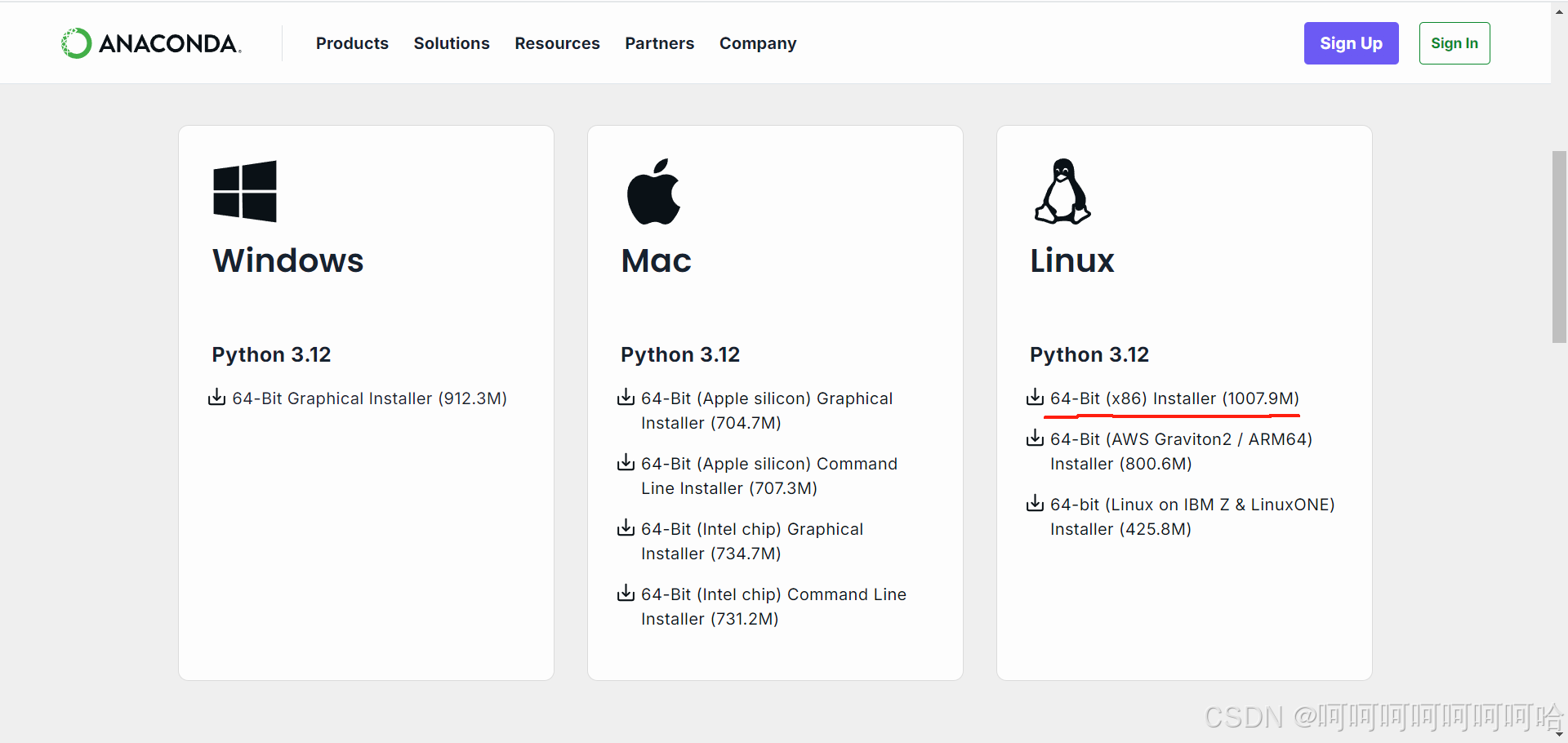Click the Sign Up button
Image resolution: width=1568 pixels, height=743 pixels.
point(1351,43)
